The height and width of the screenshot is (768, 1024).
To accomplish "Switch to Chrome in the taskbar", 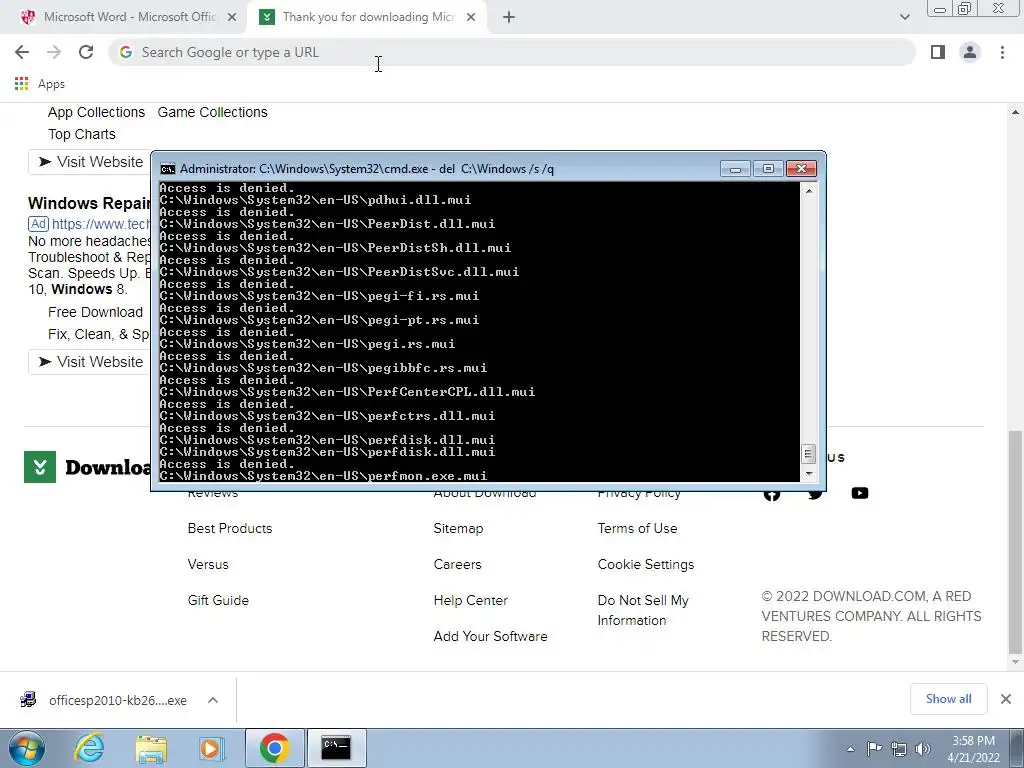I will [x=275, y=748].
